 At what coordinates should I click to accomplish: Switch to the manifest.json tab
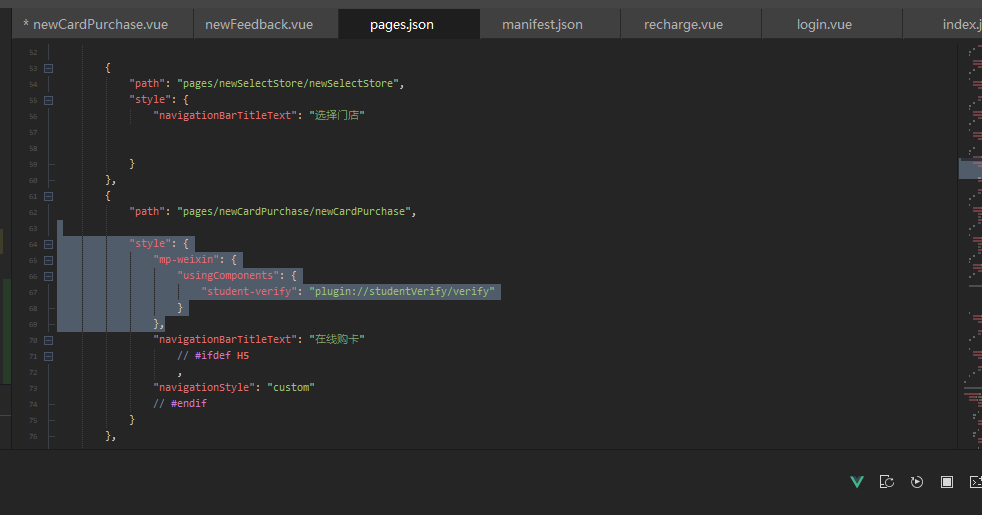[542, 24]
